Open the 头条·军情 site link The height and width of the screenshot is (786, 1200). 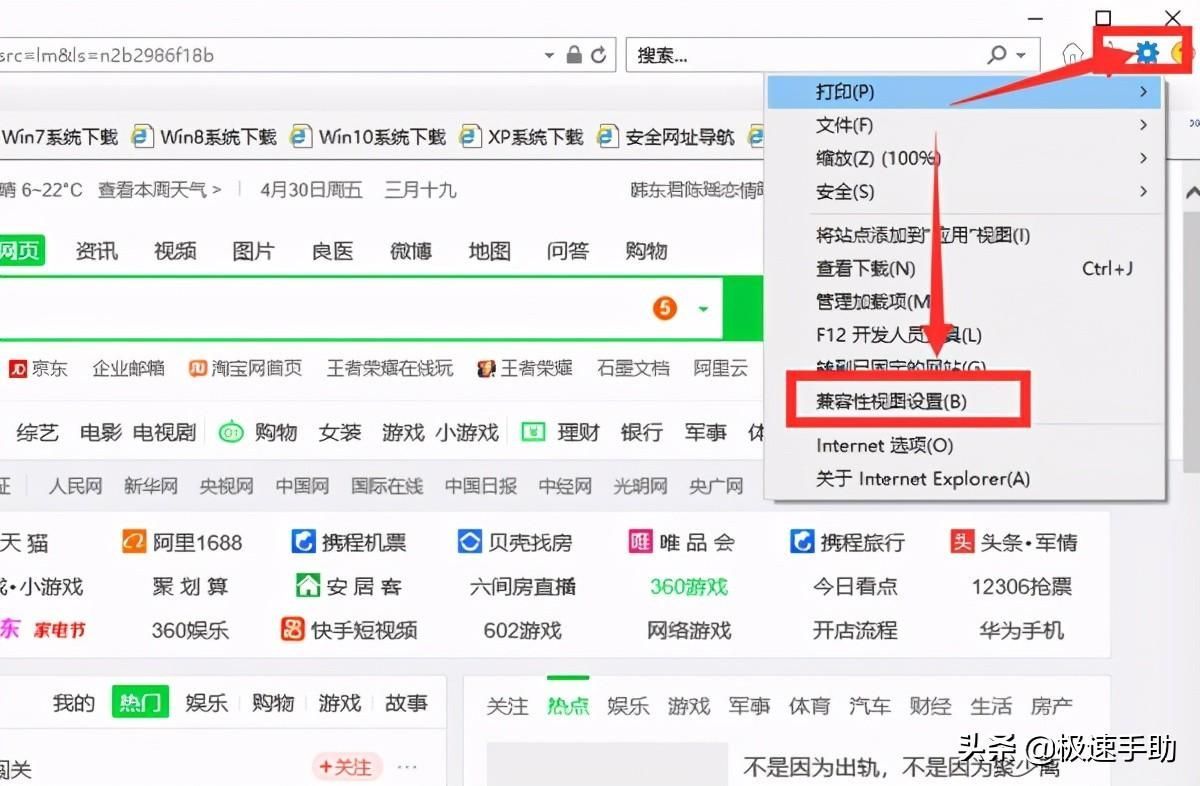[1014, 543]
